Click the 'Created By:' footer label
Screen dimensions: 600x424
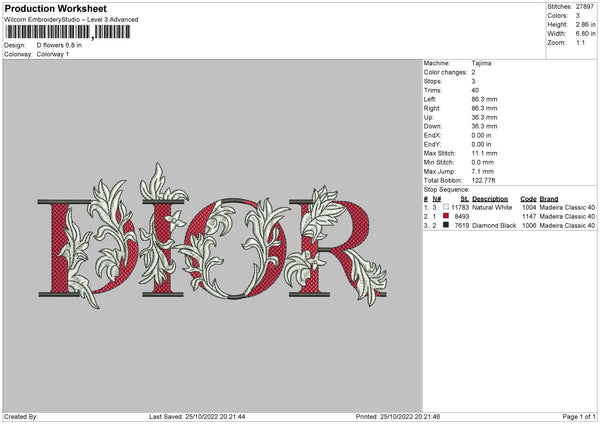pos(21,416)
